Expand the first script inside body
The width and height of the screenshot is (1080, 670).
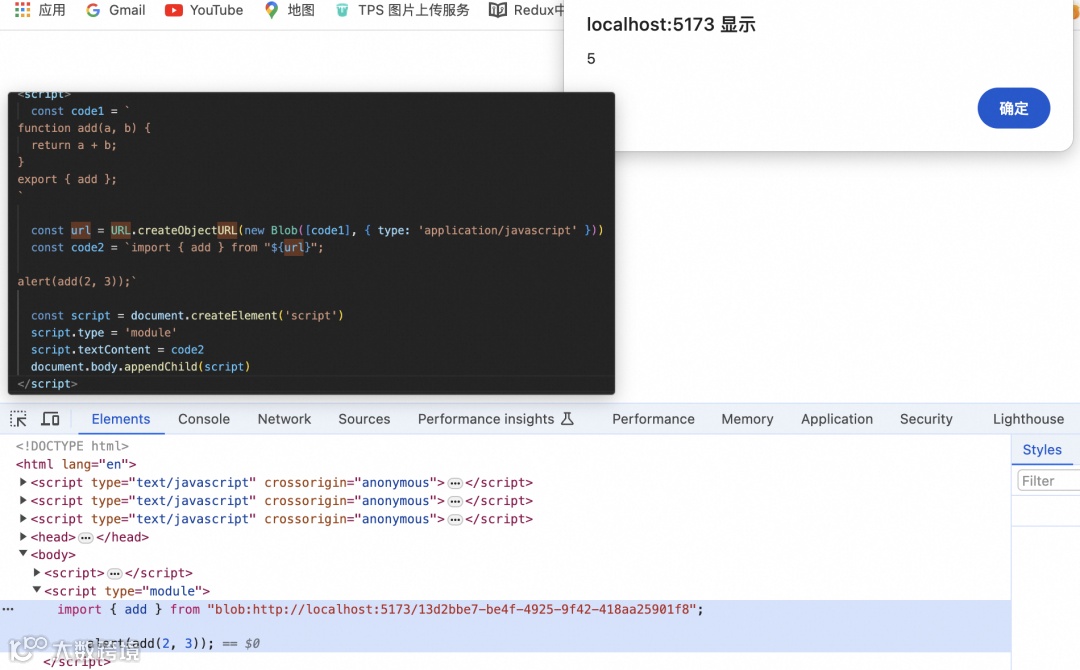click(x=37, y=572)
